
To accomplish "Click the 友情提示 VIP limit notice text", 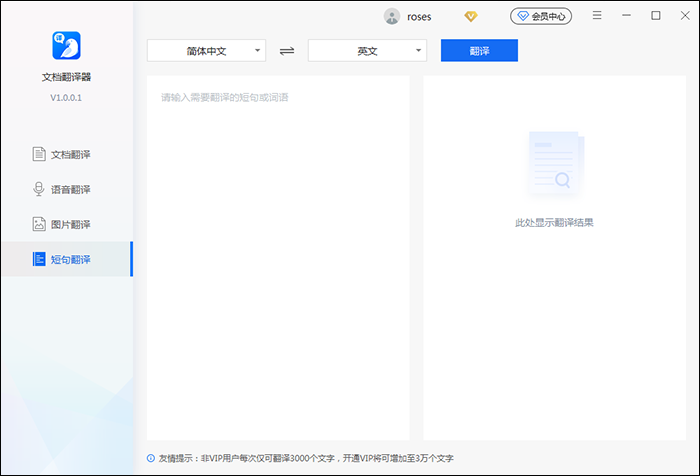I will [306, 458].
